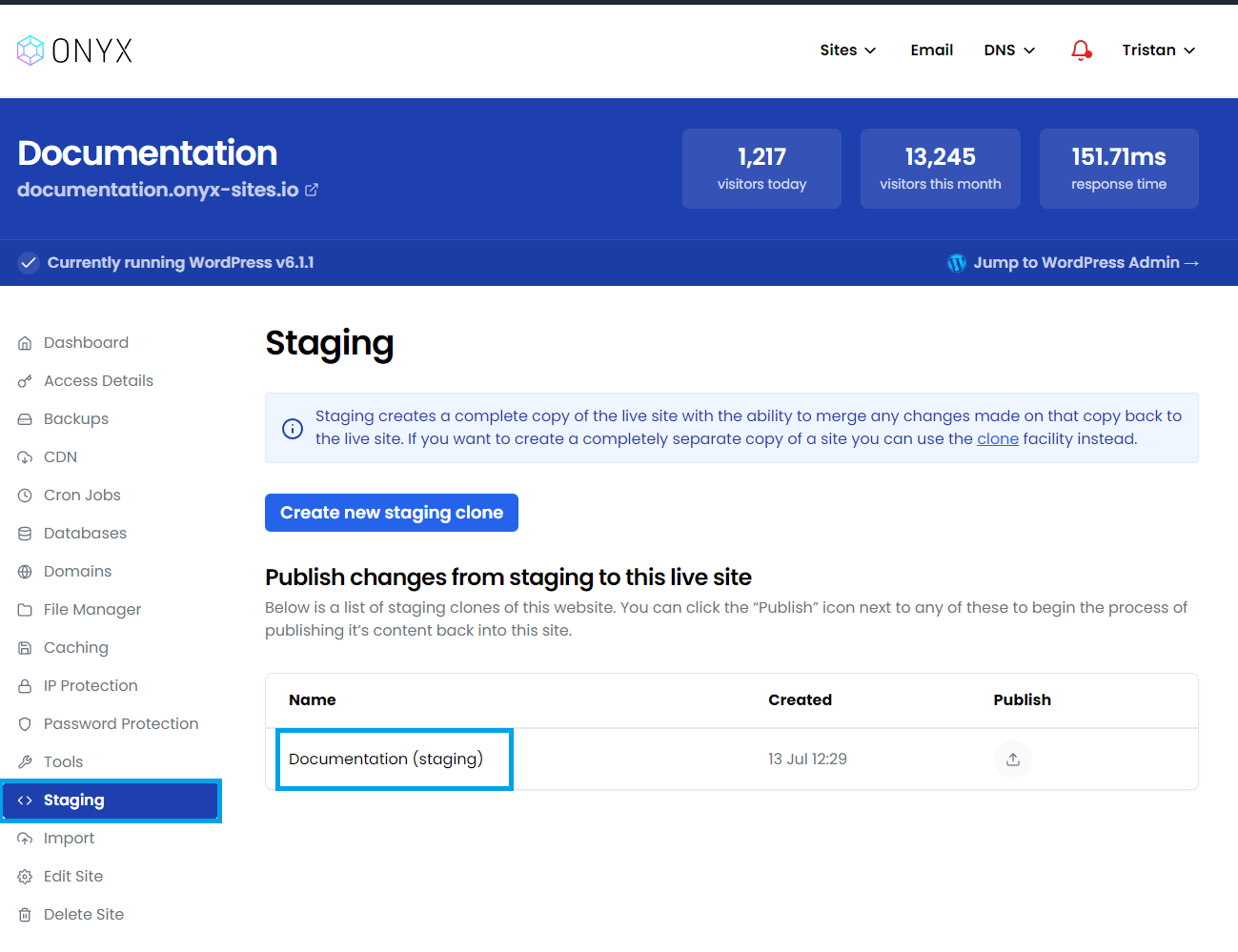
Task: Click the File Manager folder icon
Action: point(25,610)
